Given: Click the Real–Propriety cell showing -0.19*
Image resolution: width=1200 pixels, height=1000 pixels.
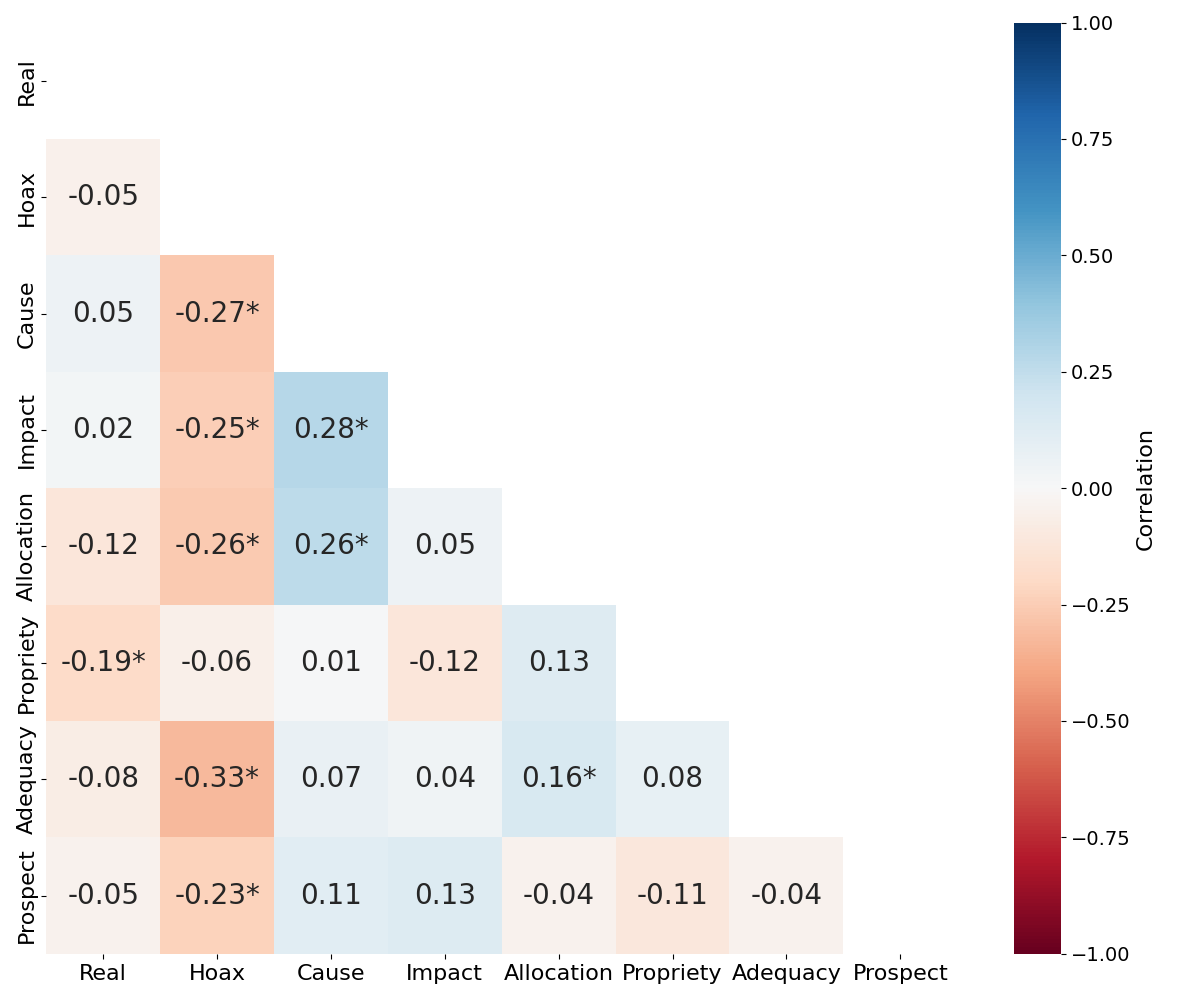Looking at the screenshot, I should (x=103, y=662).
